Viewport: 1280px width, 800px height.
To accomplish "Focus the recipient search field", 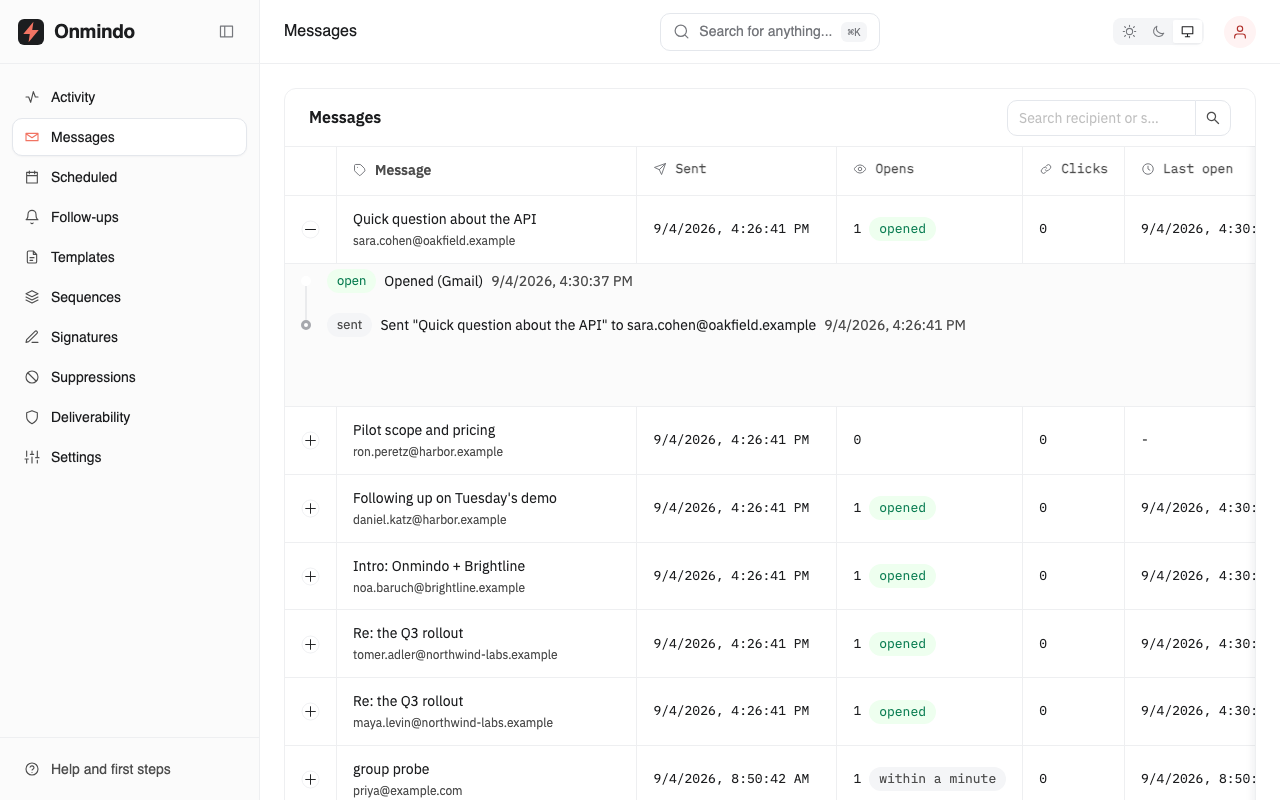I will 1101,118.
